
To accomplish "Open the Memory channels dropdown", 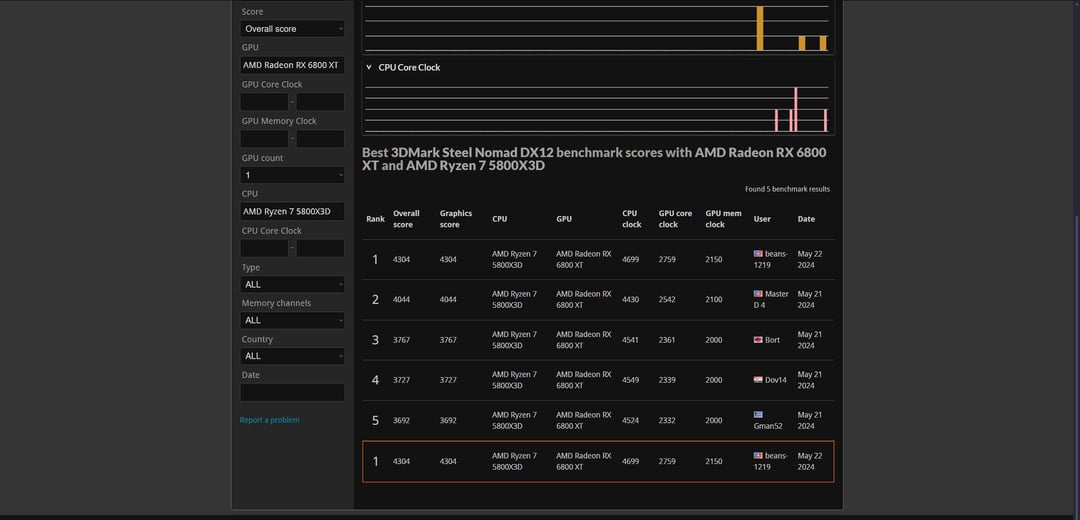I will pyautogui.click(x=292, y=320).
